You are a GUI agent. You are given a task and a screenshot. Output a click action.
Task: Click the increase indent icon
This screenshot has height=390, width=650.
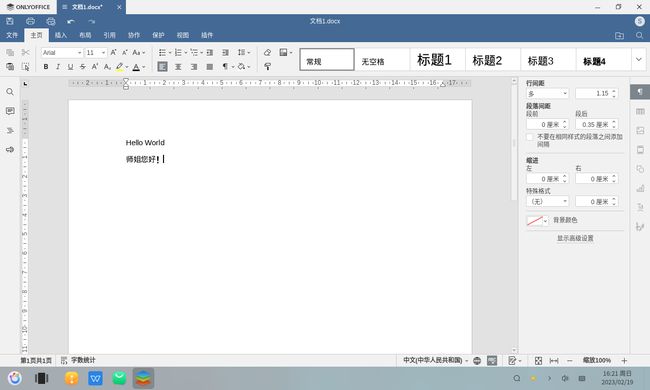pyautogui.click(x=226, y=53)
